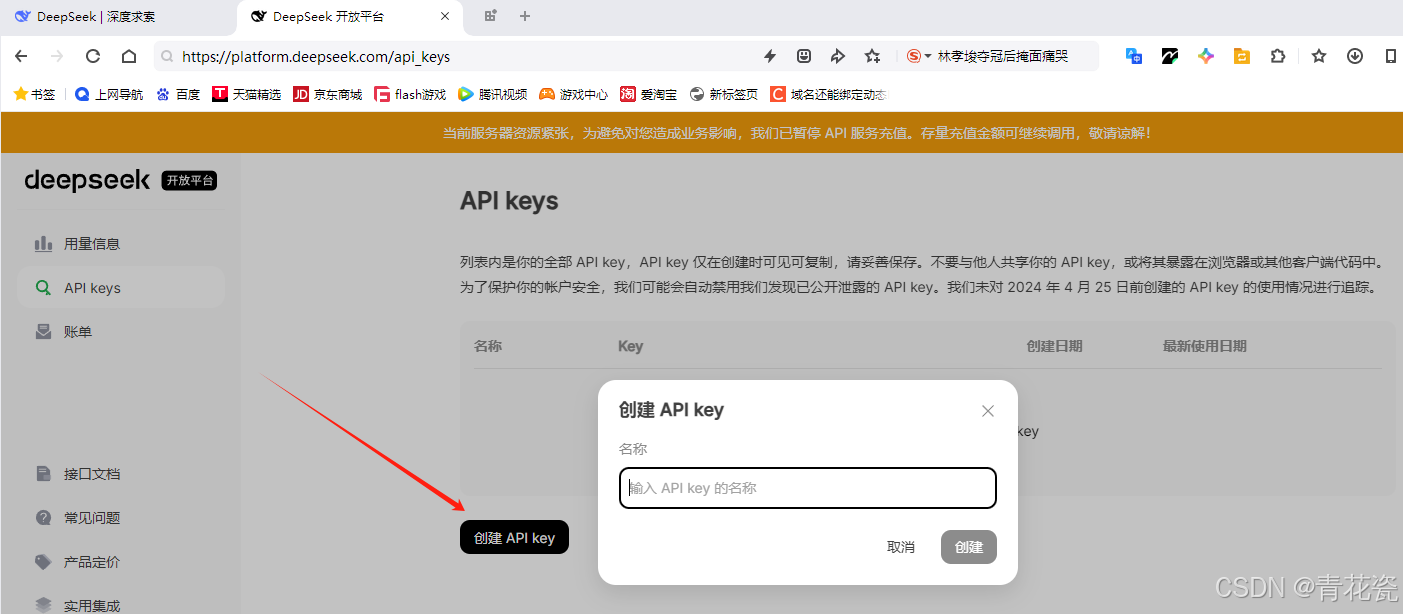Switch to the DeepSeek 深度求索 tab
Viewport: 1403px width, 614px height.
coord(95,16)
